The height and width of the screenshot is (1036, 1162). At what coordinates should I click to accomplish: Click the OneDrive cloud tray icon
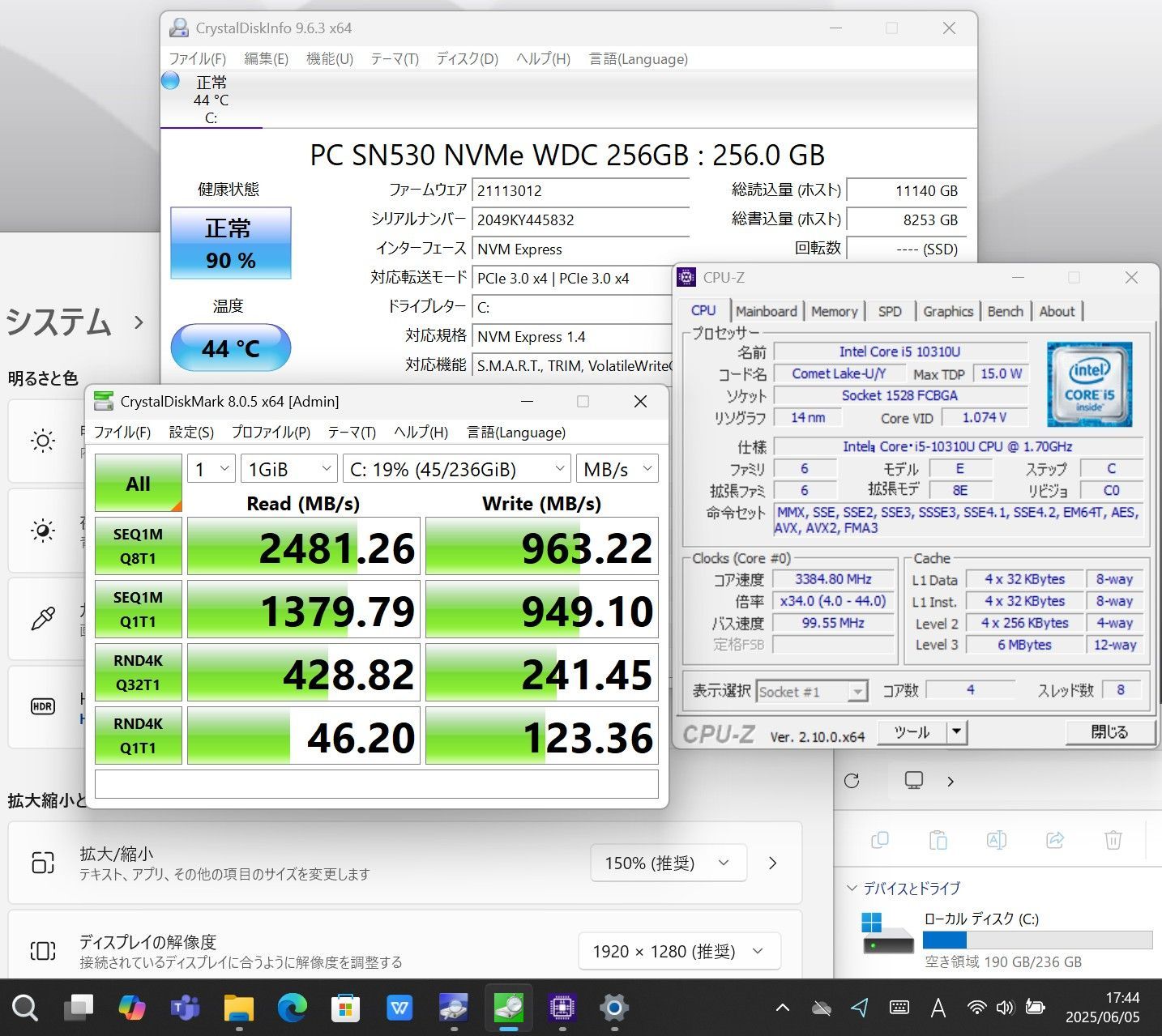click(x=822, y=1008)
